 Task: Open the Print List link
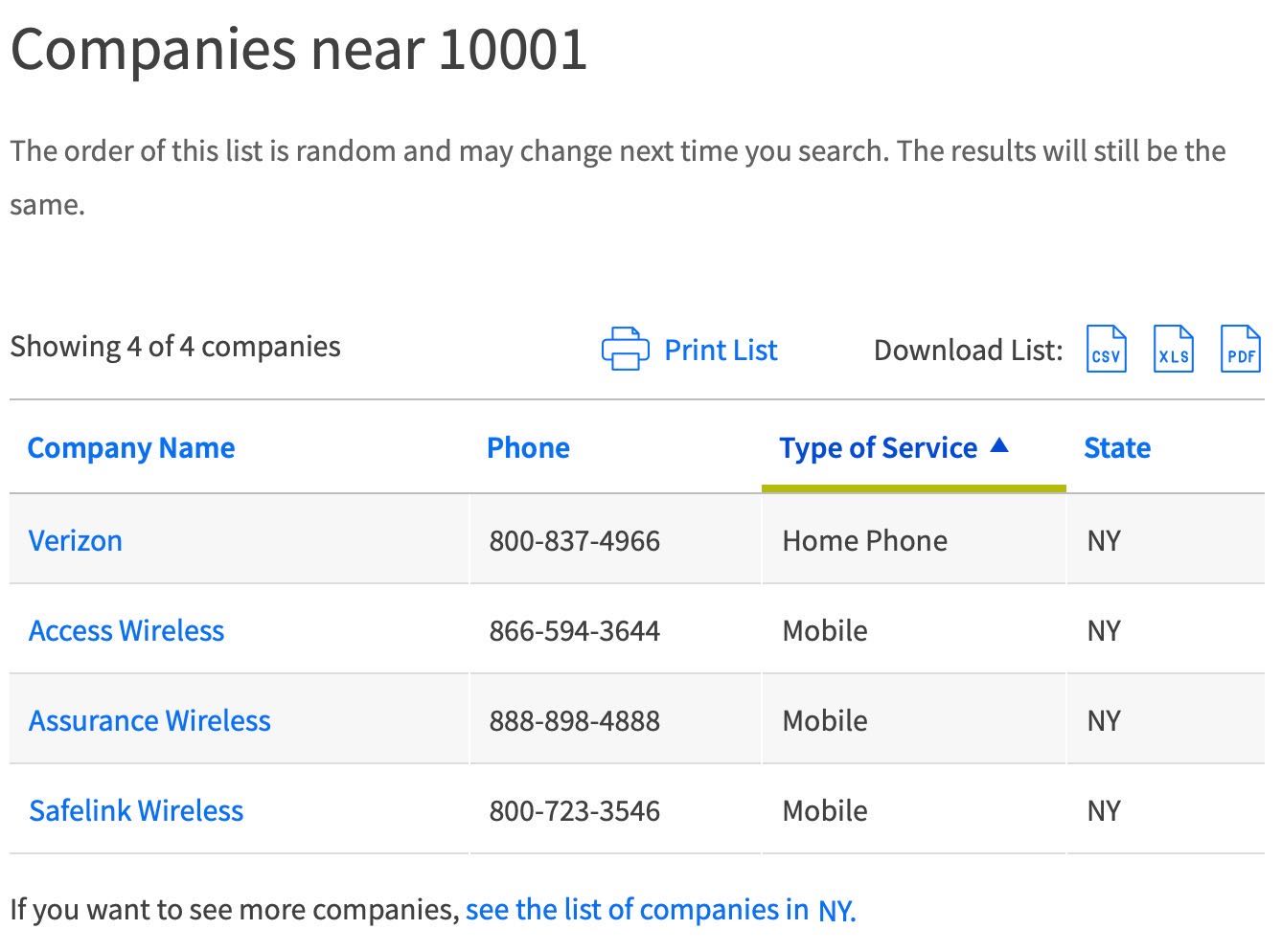pyautogui.click(x=721, y=350)
